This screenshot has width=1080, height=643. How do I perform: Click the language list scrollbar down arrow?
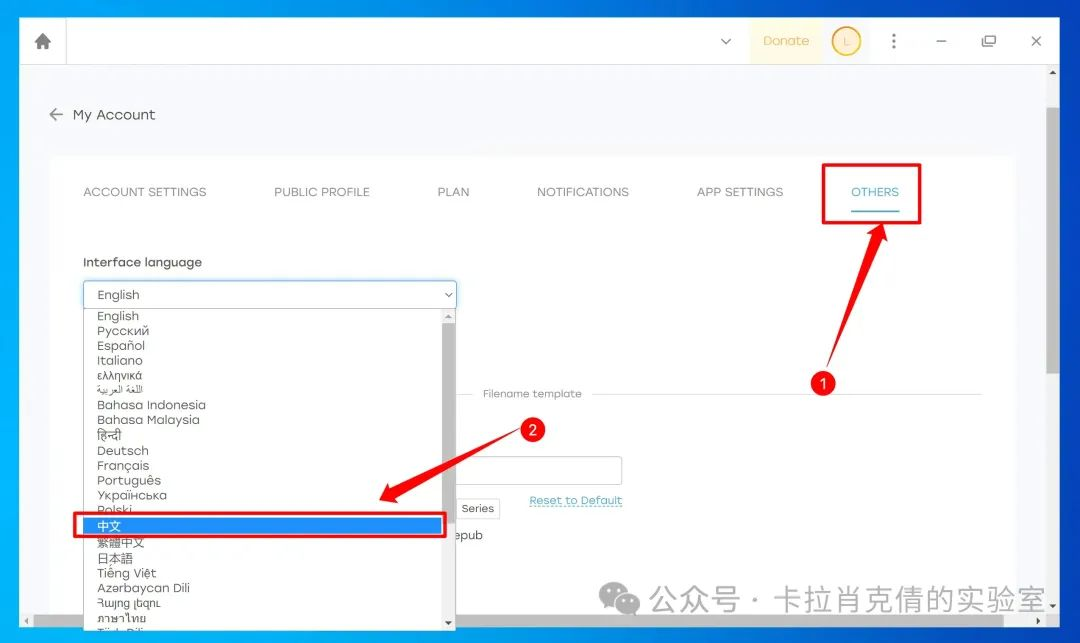[x=448, y=623]
